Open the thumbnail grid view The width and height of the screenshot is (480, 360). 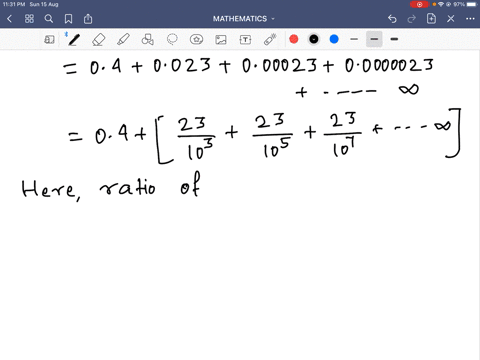tap(29, 19)
